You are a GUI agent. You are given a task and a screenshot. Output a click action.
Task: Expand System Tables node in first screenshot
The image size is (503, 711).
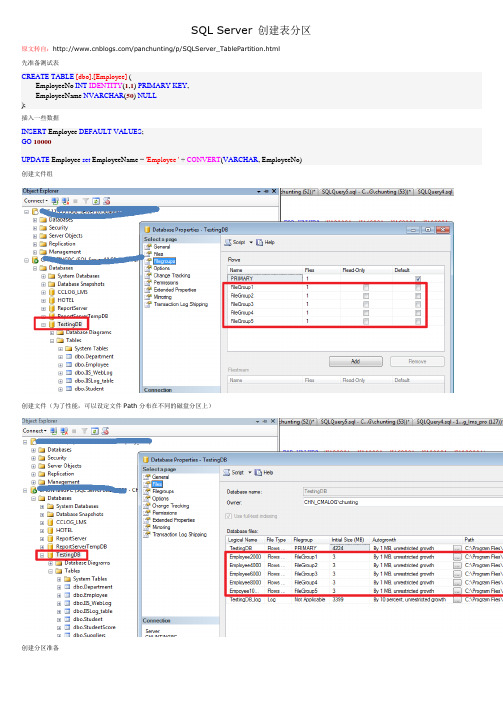click(60, 349)
